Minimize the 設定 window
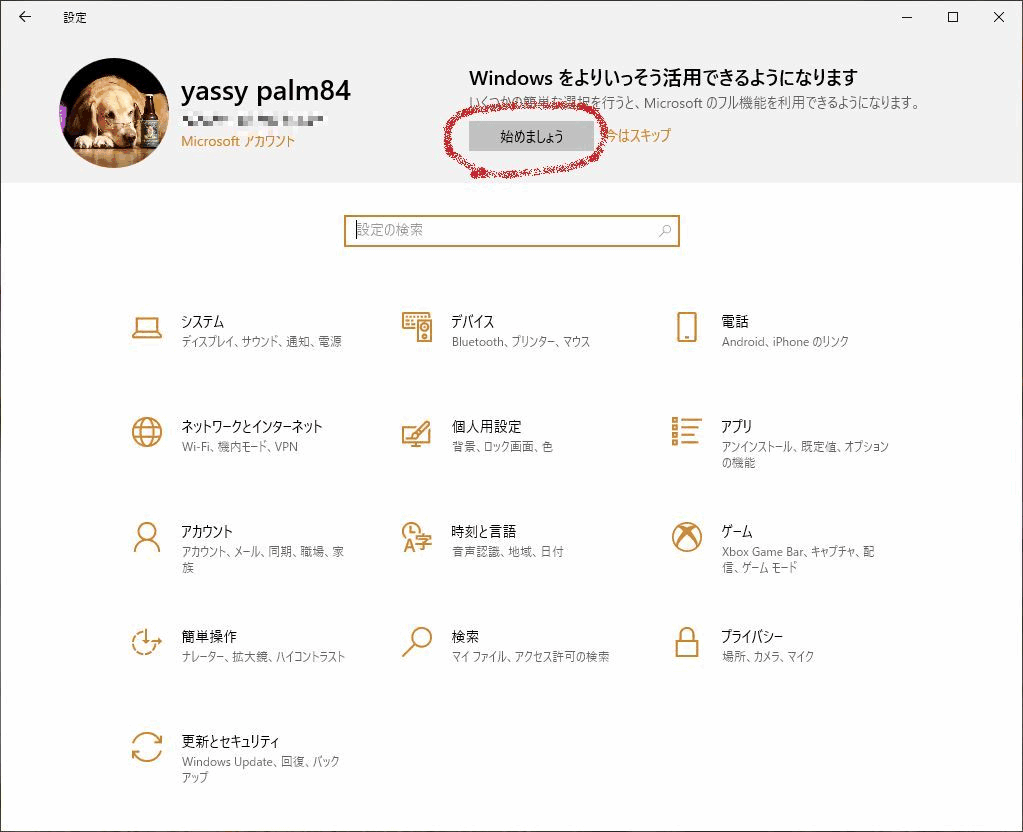The height and width of the screenshot is (832, 1023). point(907,17)
